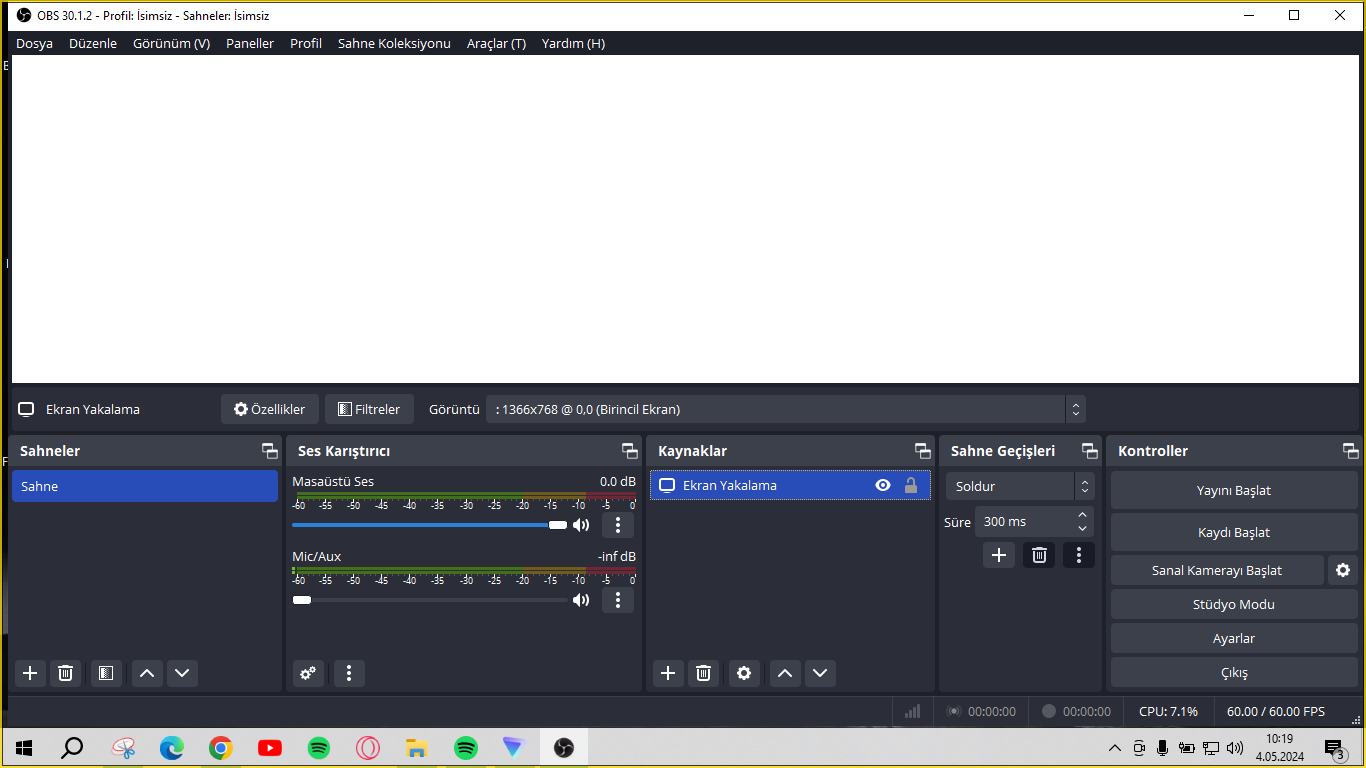This screenshot has height=768, width=1366.
Task: Click the Çıkış exit button
Action: (x=1234, y=672)
